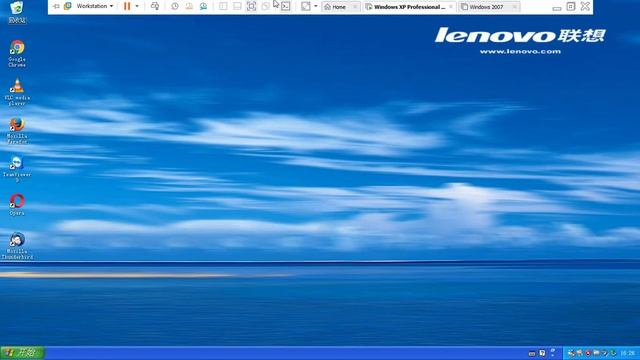Close the Home tab
The image size is (640, 360).
[x=355, y=7]
